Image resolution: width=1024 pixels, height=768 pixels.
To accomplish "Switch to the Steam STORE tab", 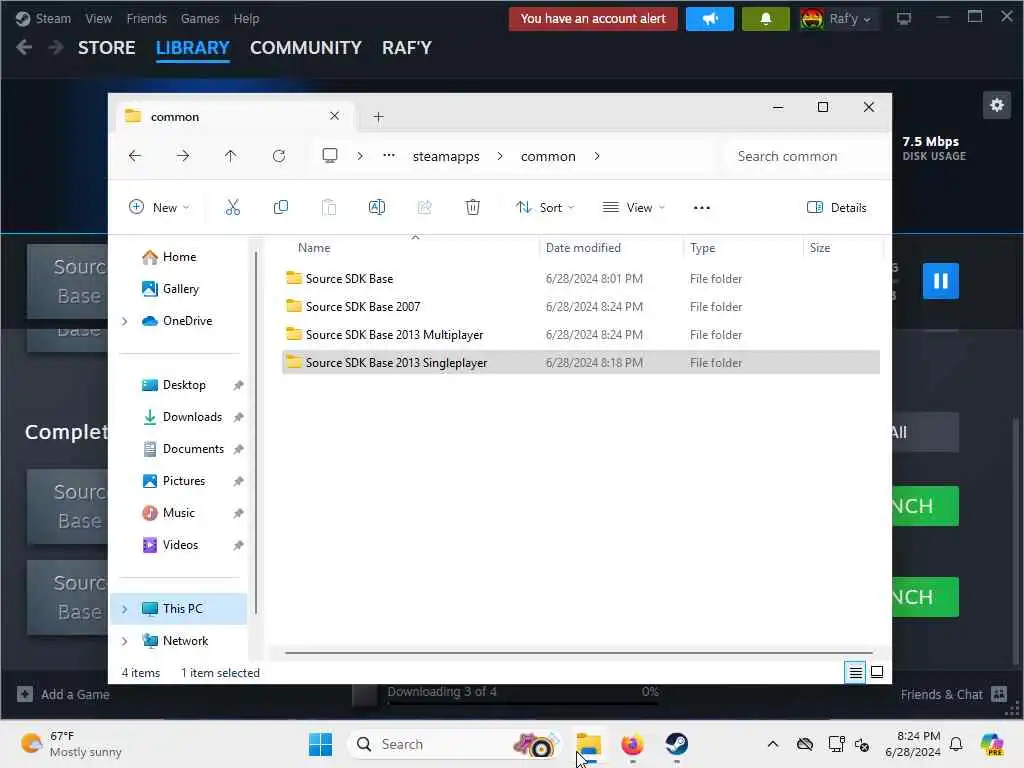I will coord(106,48).
